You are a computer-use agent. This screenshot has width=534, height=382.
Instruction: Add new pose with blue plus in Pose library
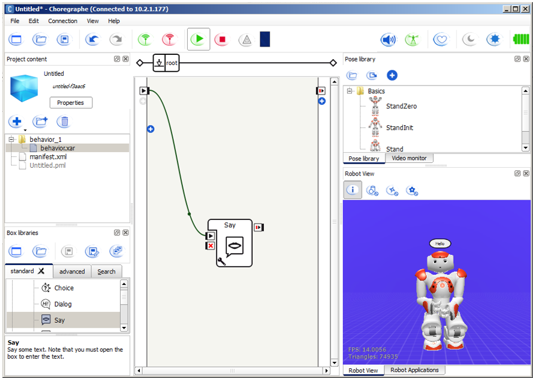[x=392, y=75]
